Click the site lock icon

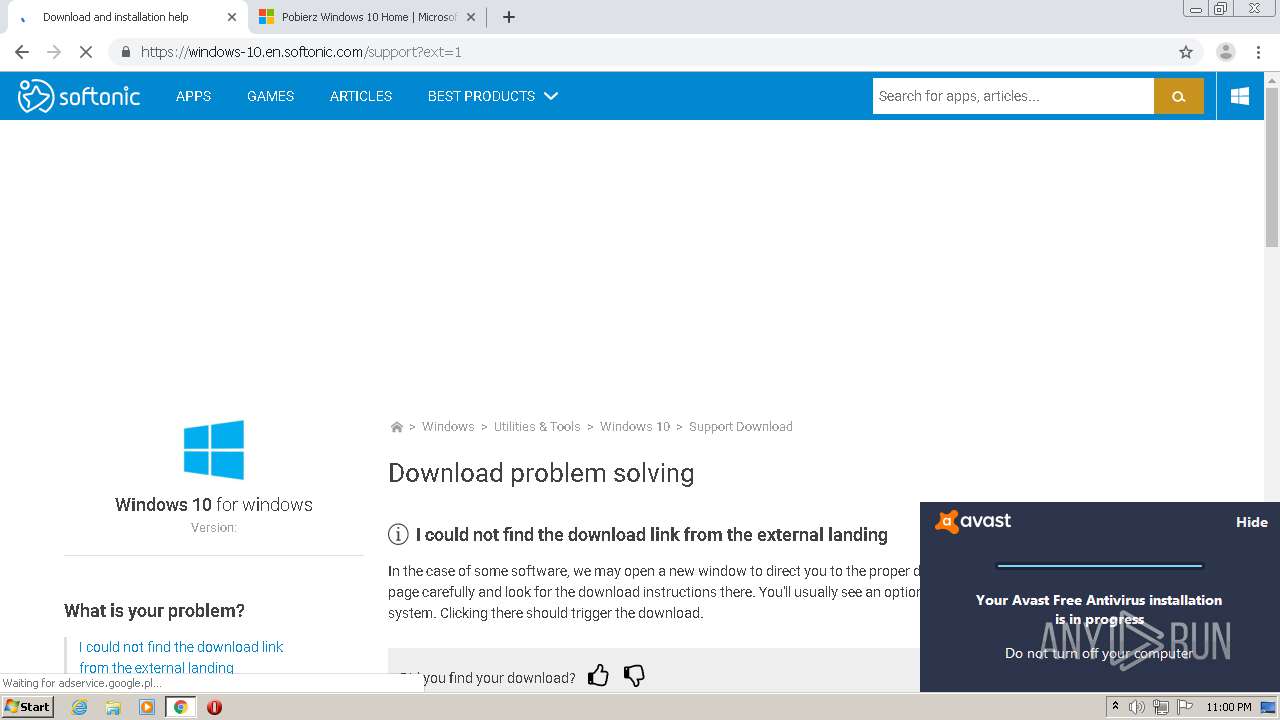pos(125,52)
